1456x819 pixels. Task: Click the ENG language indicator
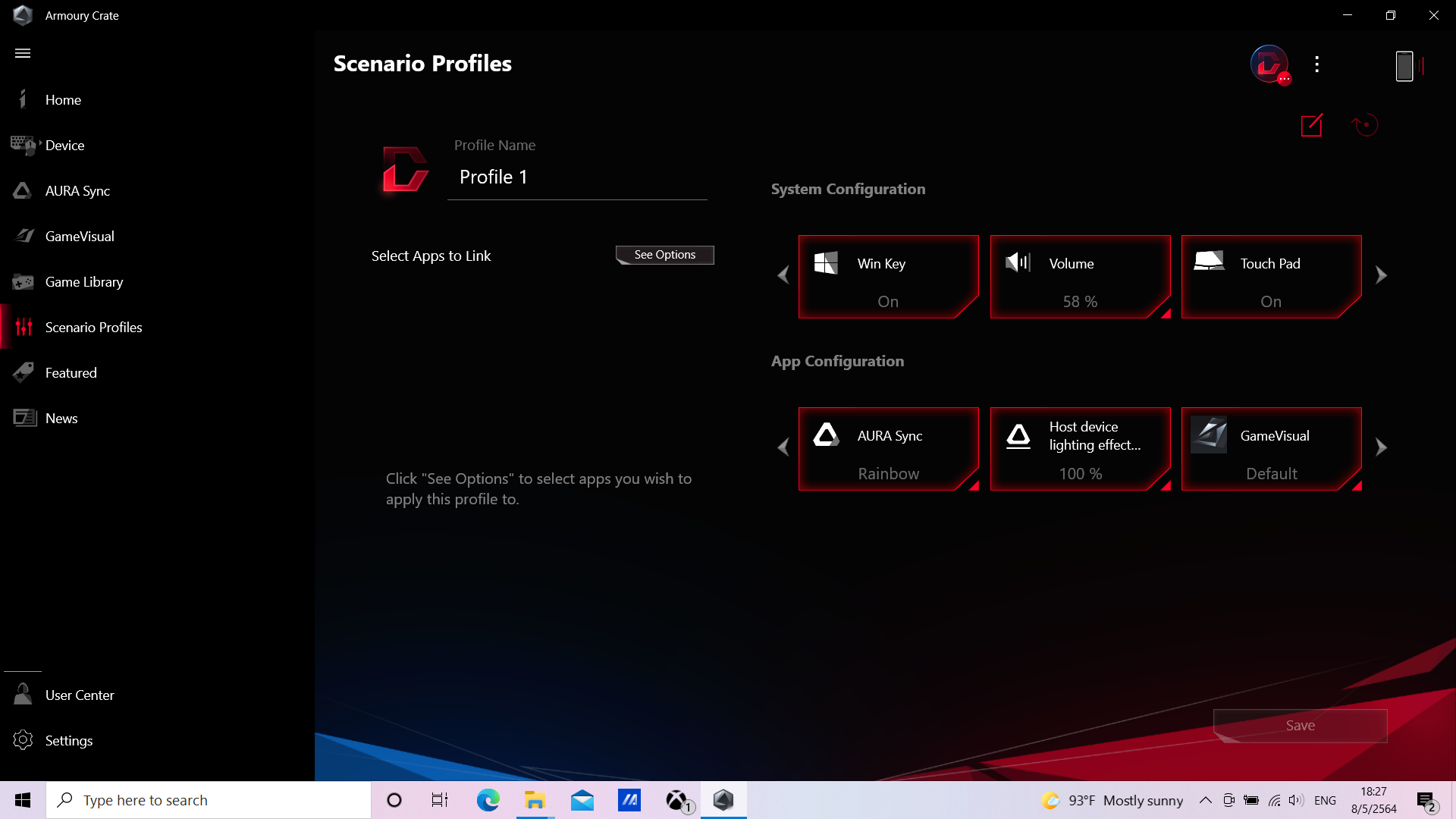[x=1325, y=800]
